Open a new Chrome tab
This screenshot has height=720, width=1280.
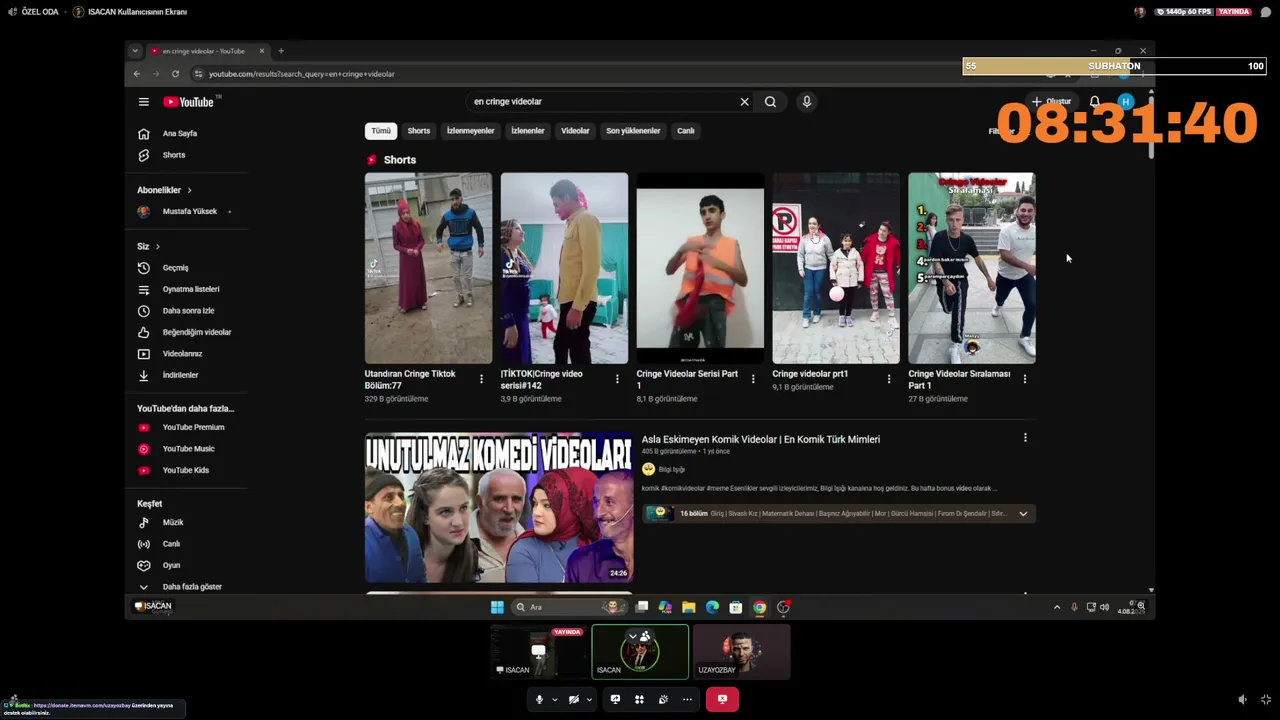pyautogui.click(x=281, y=51)
